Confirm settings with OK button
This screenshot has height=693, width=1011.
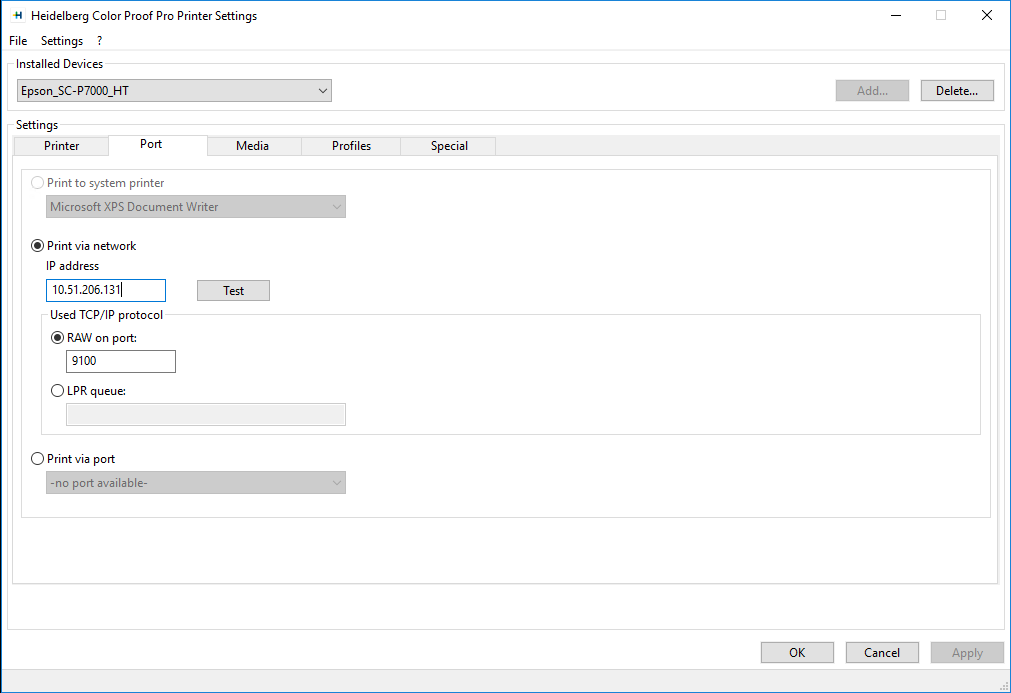(797, 652)
